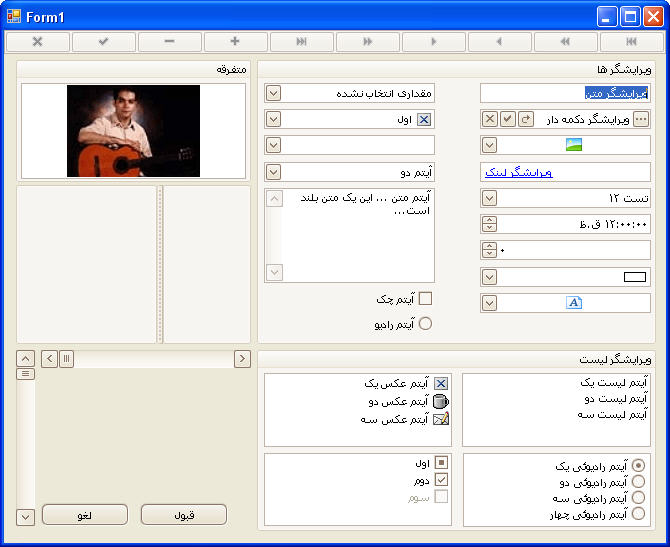Click the قبول button
This screenshot has height=547, width=670.
tap(184, 515)
